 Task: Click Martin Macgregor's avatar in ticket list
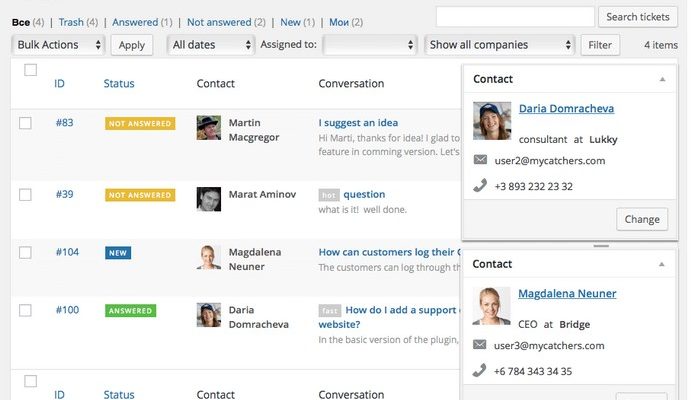click(208, 129)
